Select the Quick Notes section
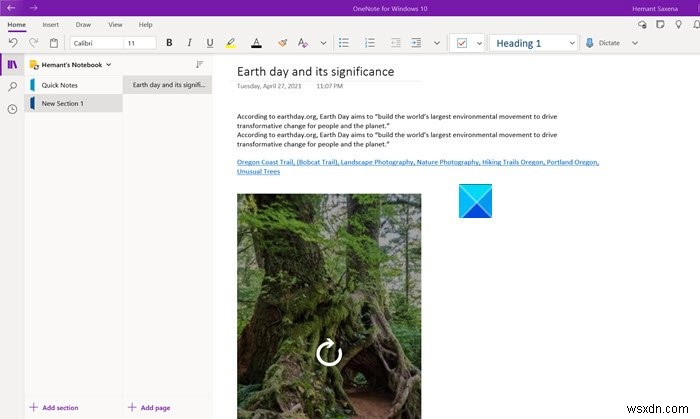This screenshot has height=419, width=700. coord(74,85)
